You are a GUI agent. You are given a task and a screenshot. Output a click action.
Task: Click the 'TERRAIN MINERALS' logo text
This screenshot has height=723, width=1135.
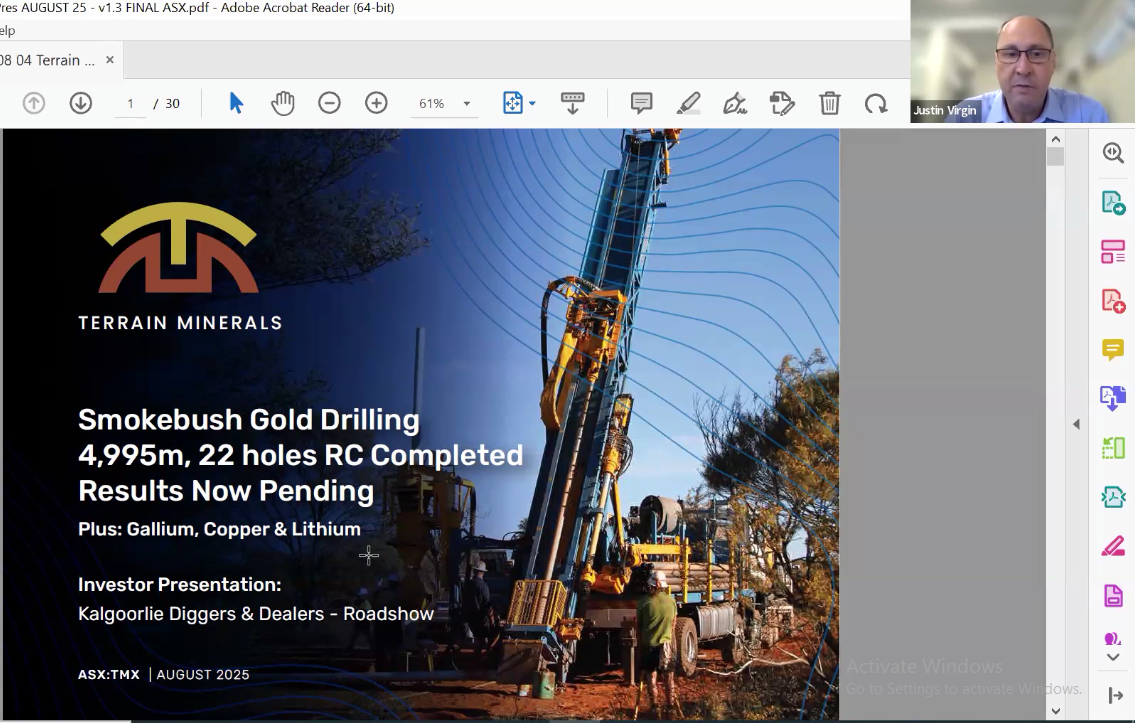pyautogui.click(x=180, y=323)
